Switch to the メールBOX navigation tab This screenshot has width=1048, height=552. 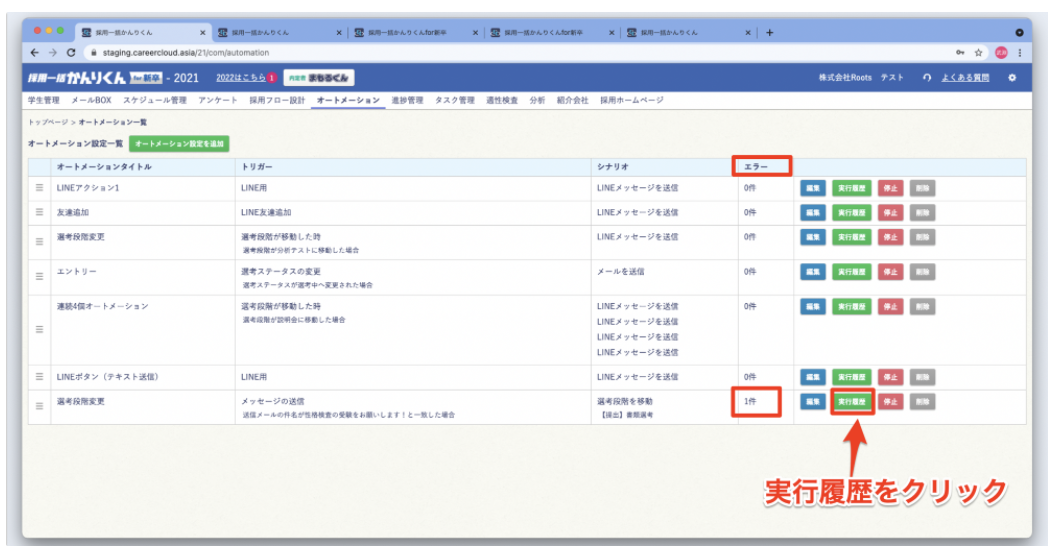[92, 101]
